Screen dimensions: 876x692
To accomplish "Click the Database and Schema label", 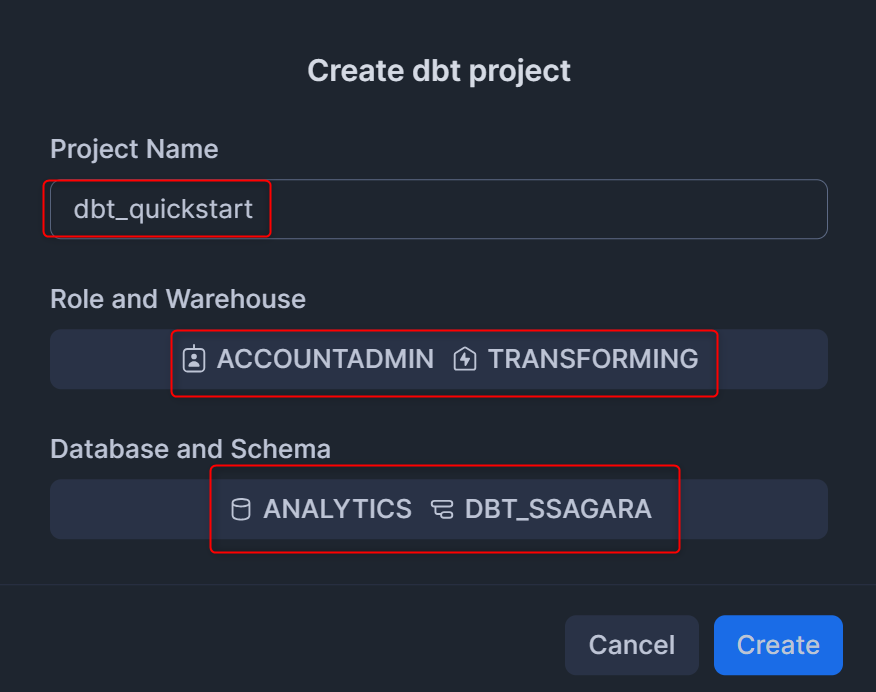I will [191, 449].
